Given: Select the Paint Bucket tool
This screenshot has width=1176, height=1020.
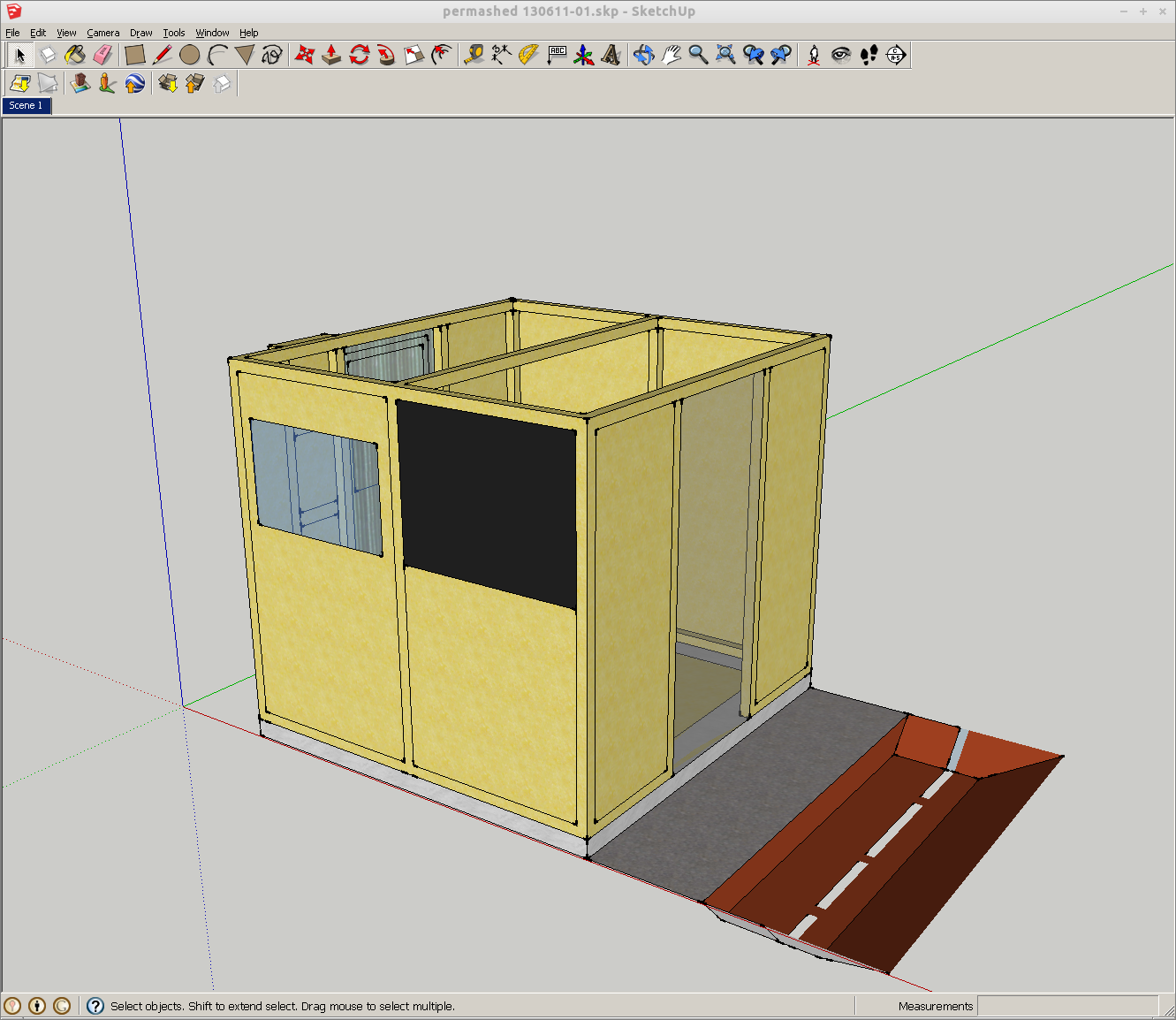Looking at the screenshot, I should click(x=75, y=55).
